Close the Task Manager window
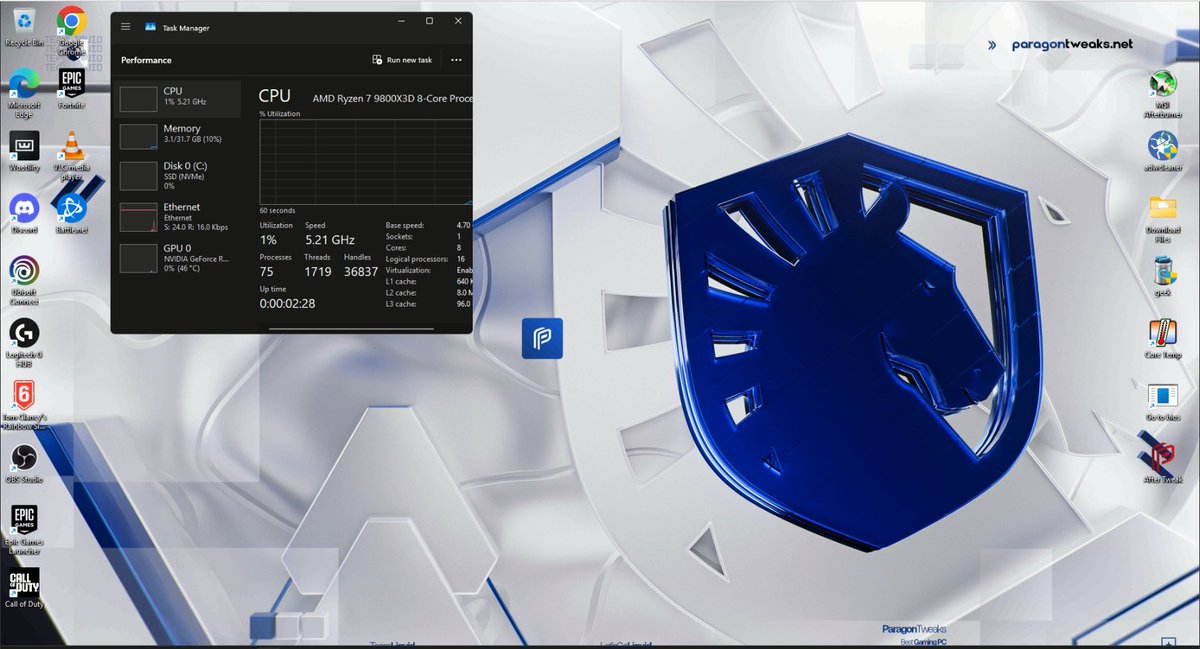Image resolution: width=1200 pixels, height=649 pixels. 458,20
